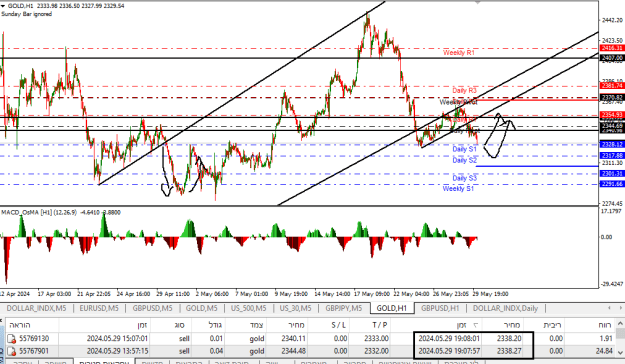The height and width of the screenshot is (364, 625).
Task: Click the chart shift triangle marker on the chart's top edge
Action: click(478, 2)
